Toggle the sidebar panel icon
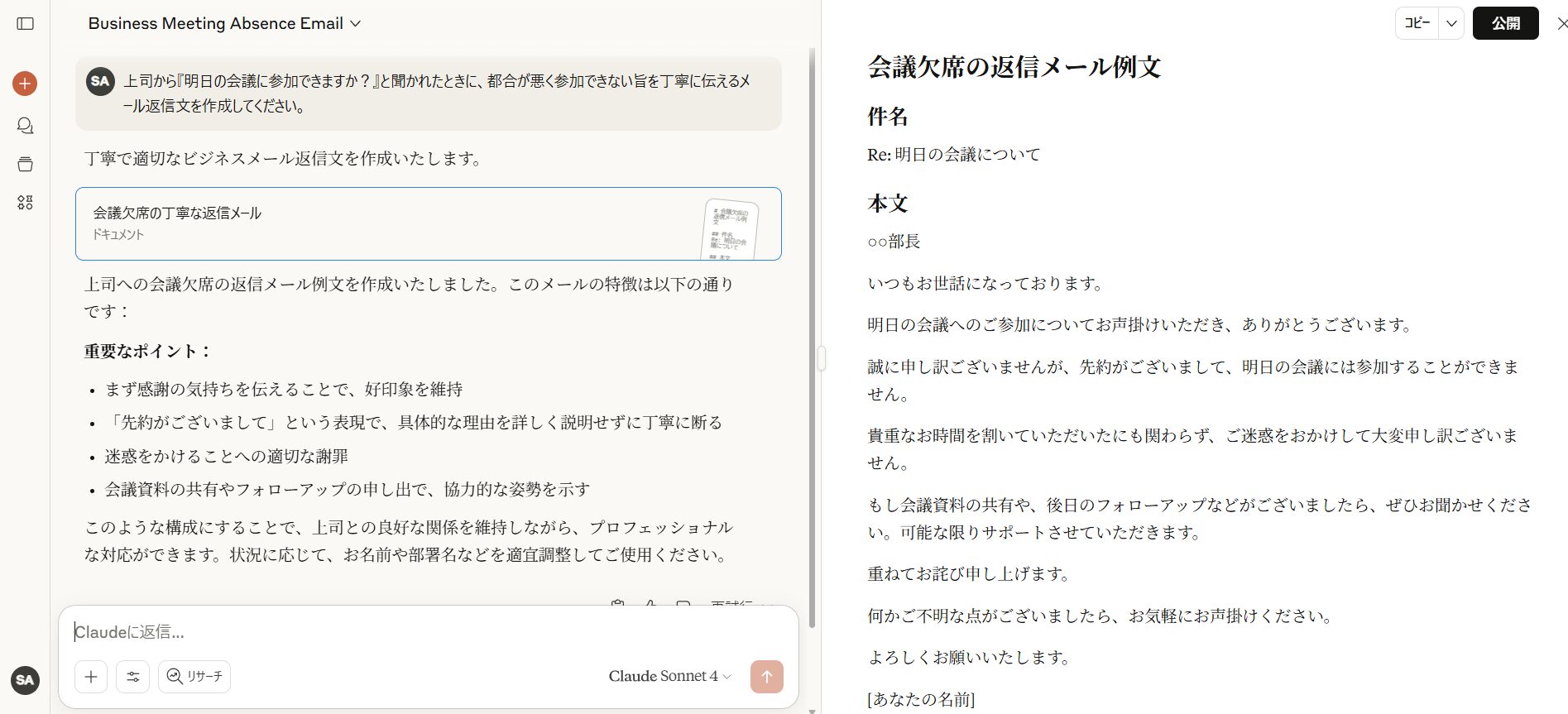This screenshot has height=714, width=1568. 26,24
